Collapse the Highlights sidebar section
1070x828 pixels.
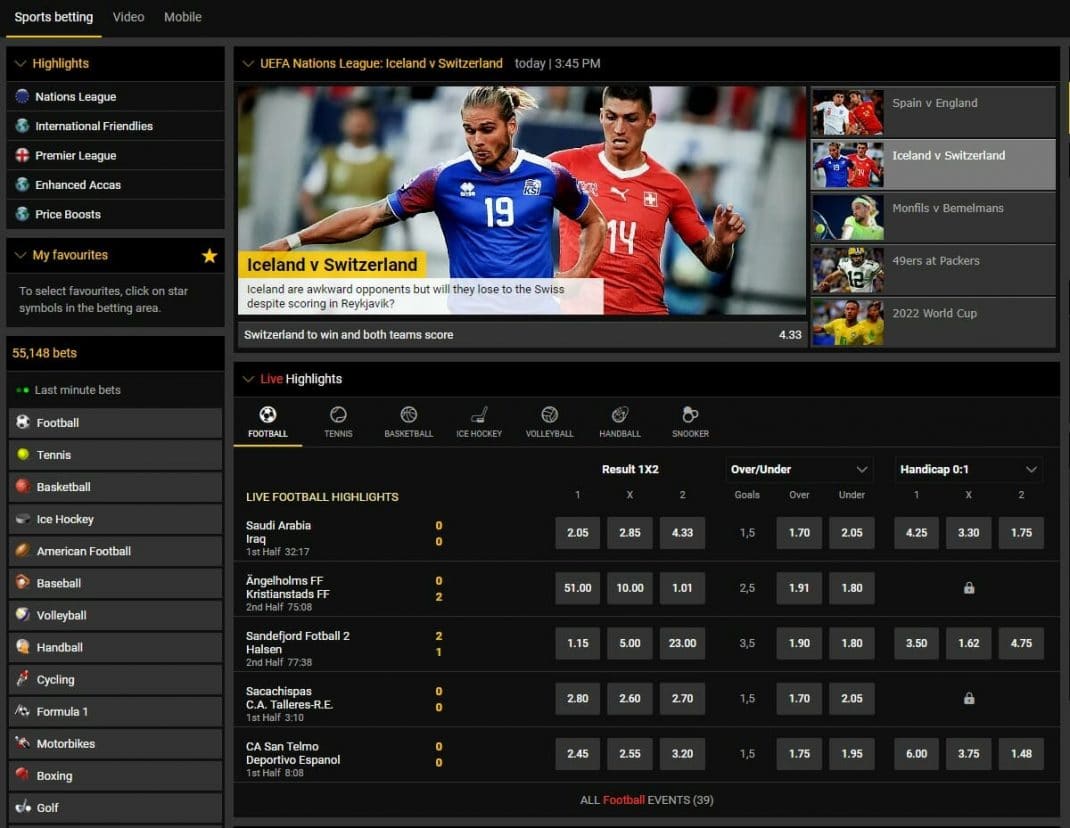pyautogui.click(x=20, y=63)
